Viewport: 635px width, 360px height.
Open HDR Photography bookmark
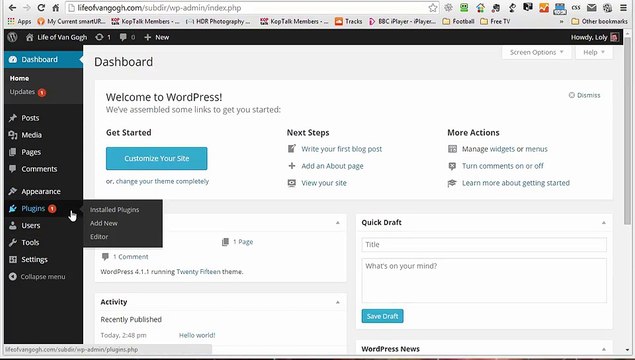click(x=218, y=21)
